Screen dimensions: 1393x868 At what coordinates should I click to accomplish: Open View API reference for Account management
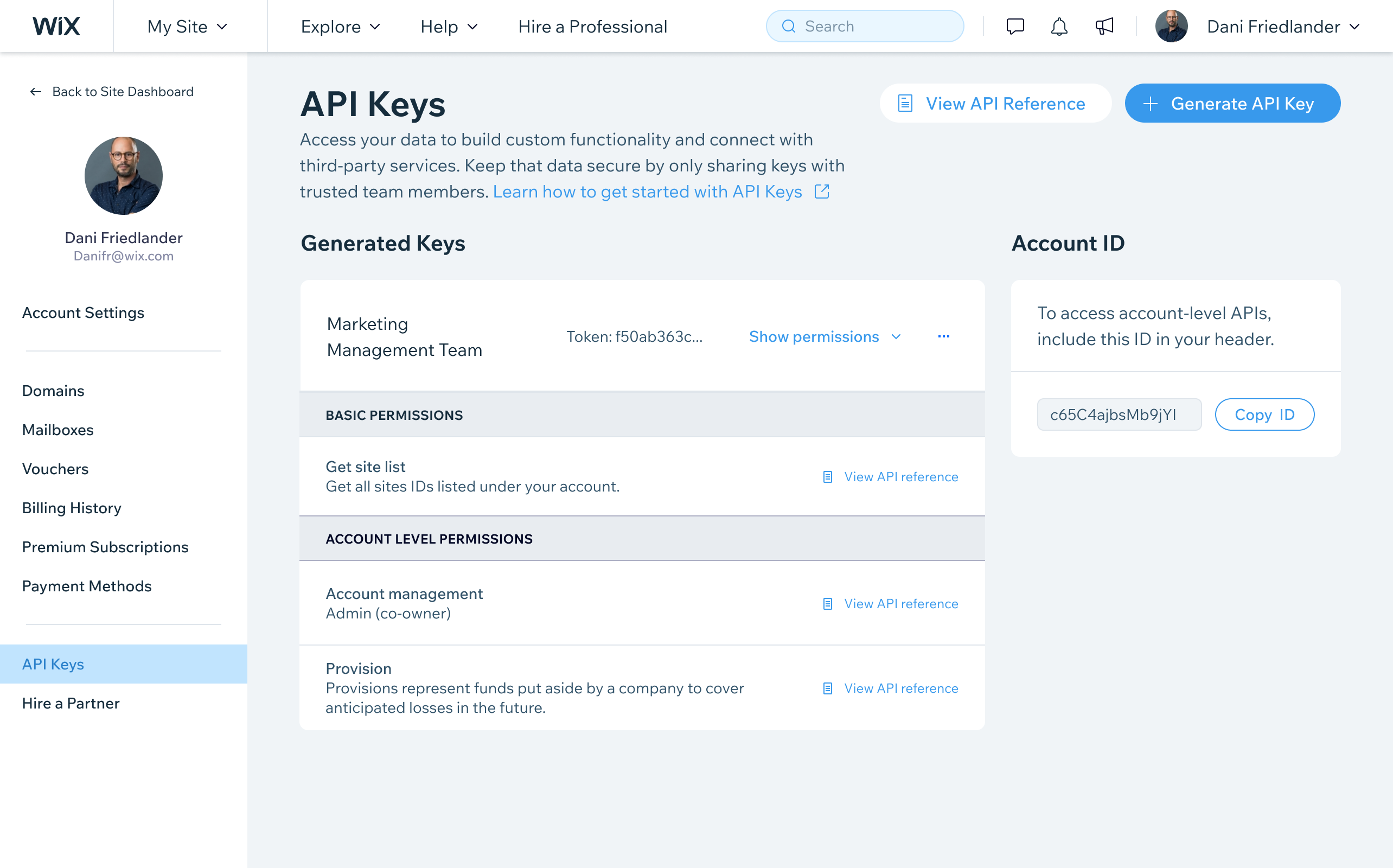pos(901,603)
